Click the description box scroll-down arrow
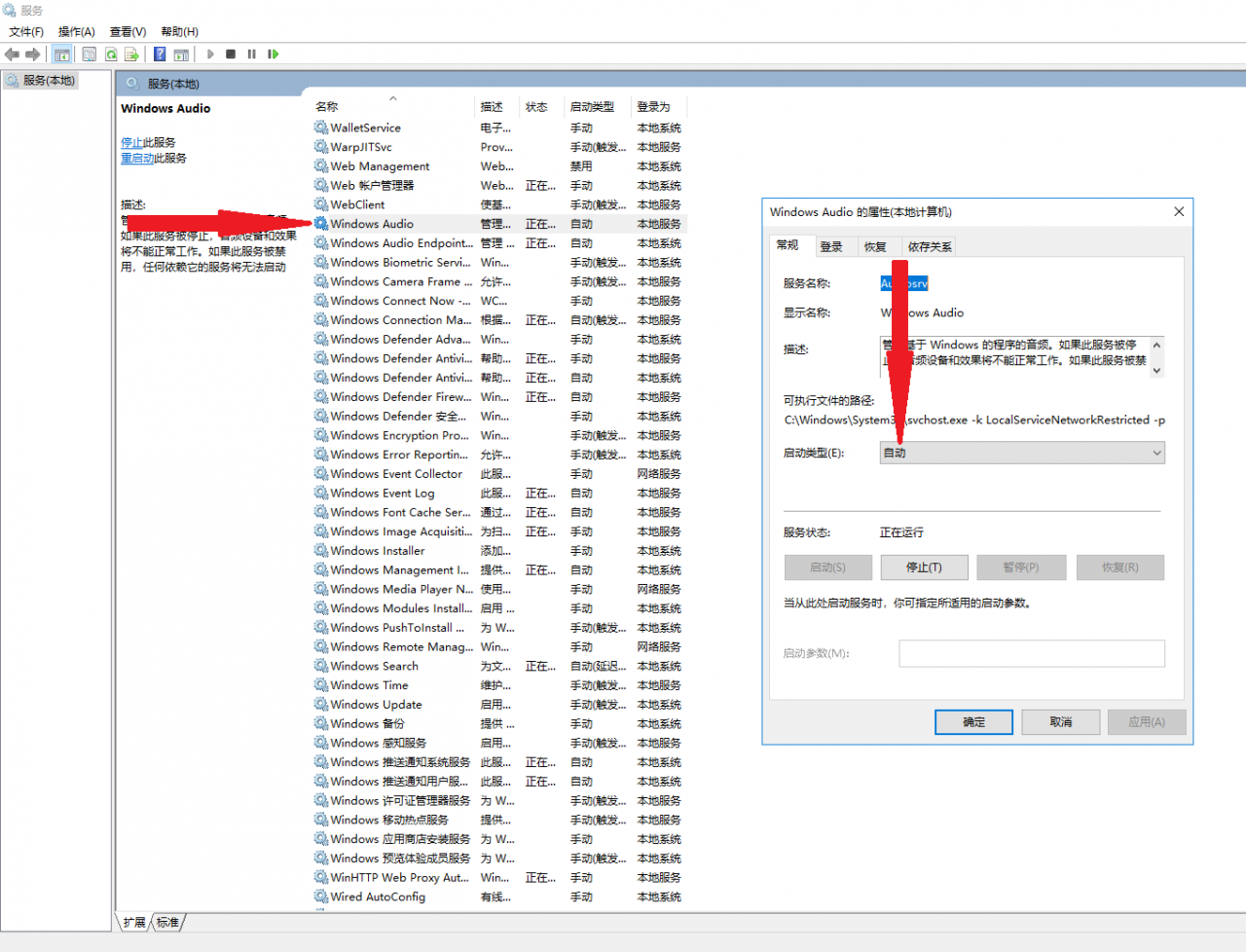The image size is (1246, 952). pos(1156,370)
